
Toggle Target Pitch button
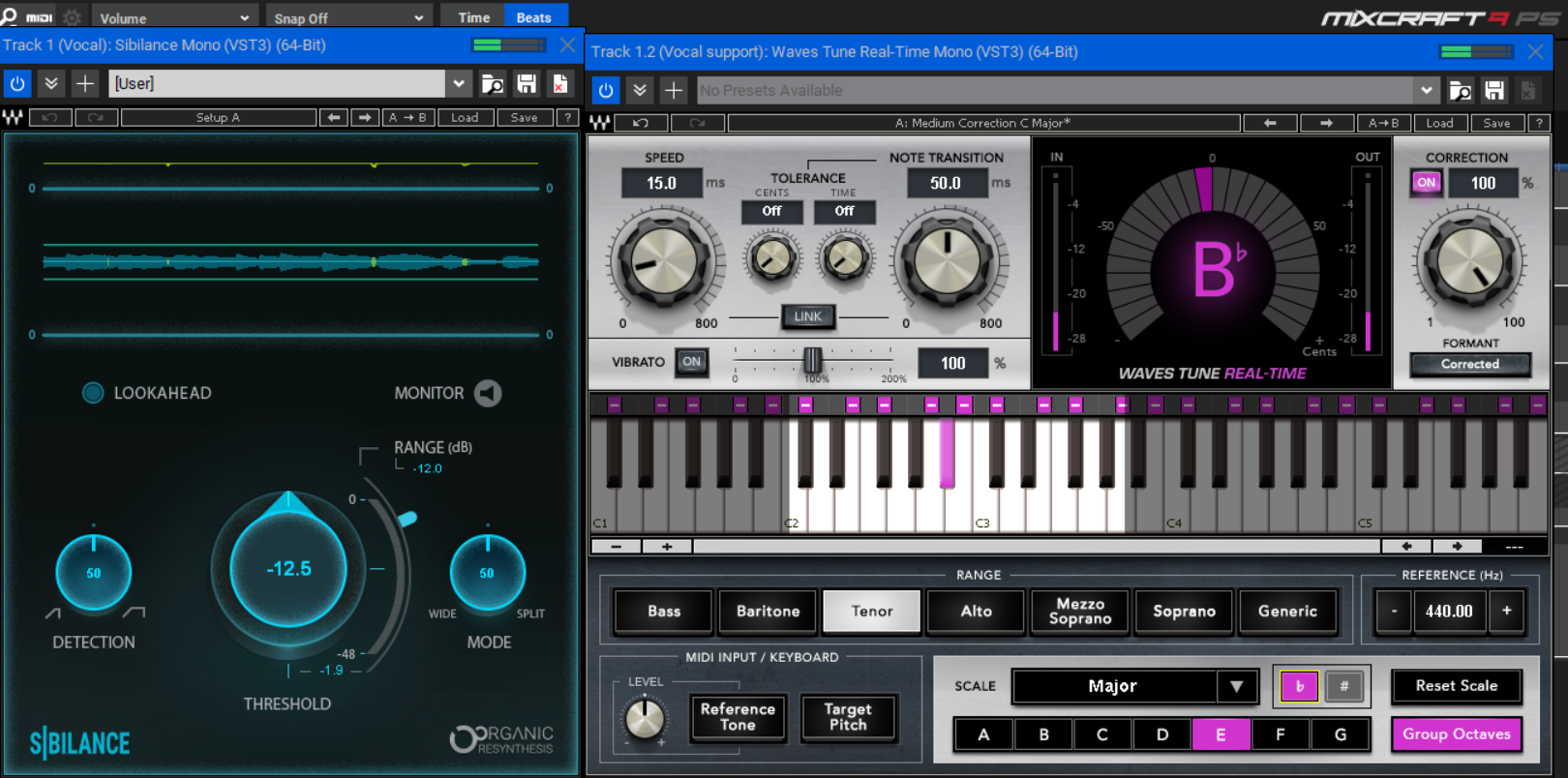coord(848,717)
